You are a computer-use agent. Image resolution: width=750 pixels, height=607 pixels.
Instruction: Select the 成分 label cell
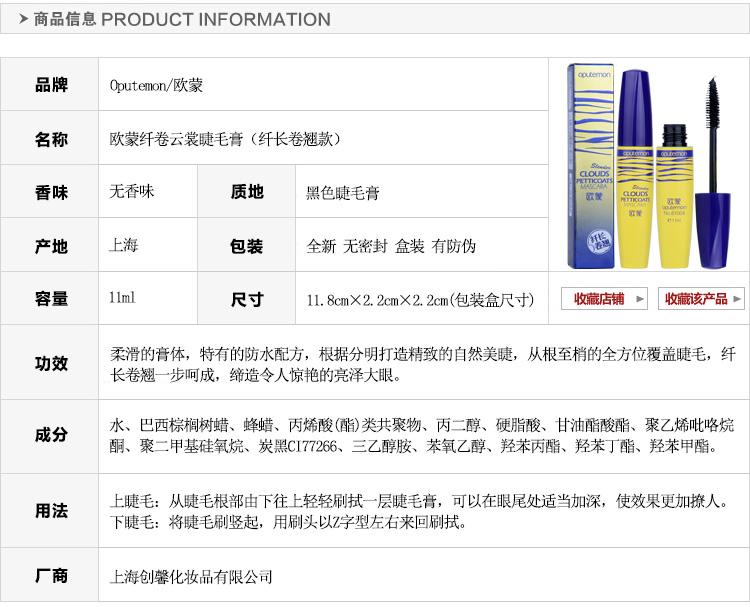[50, 435]
